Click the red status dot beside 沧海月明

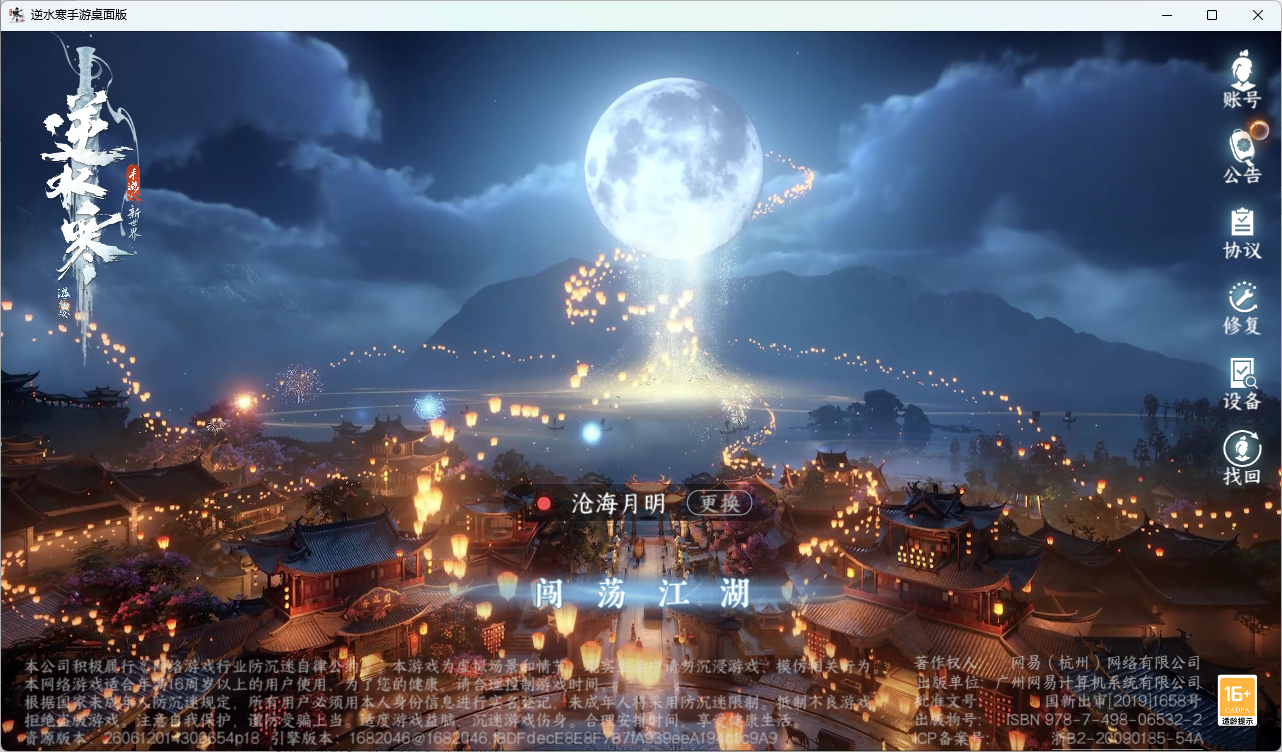(544, 503)
